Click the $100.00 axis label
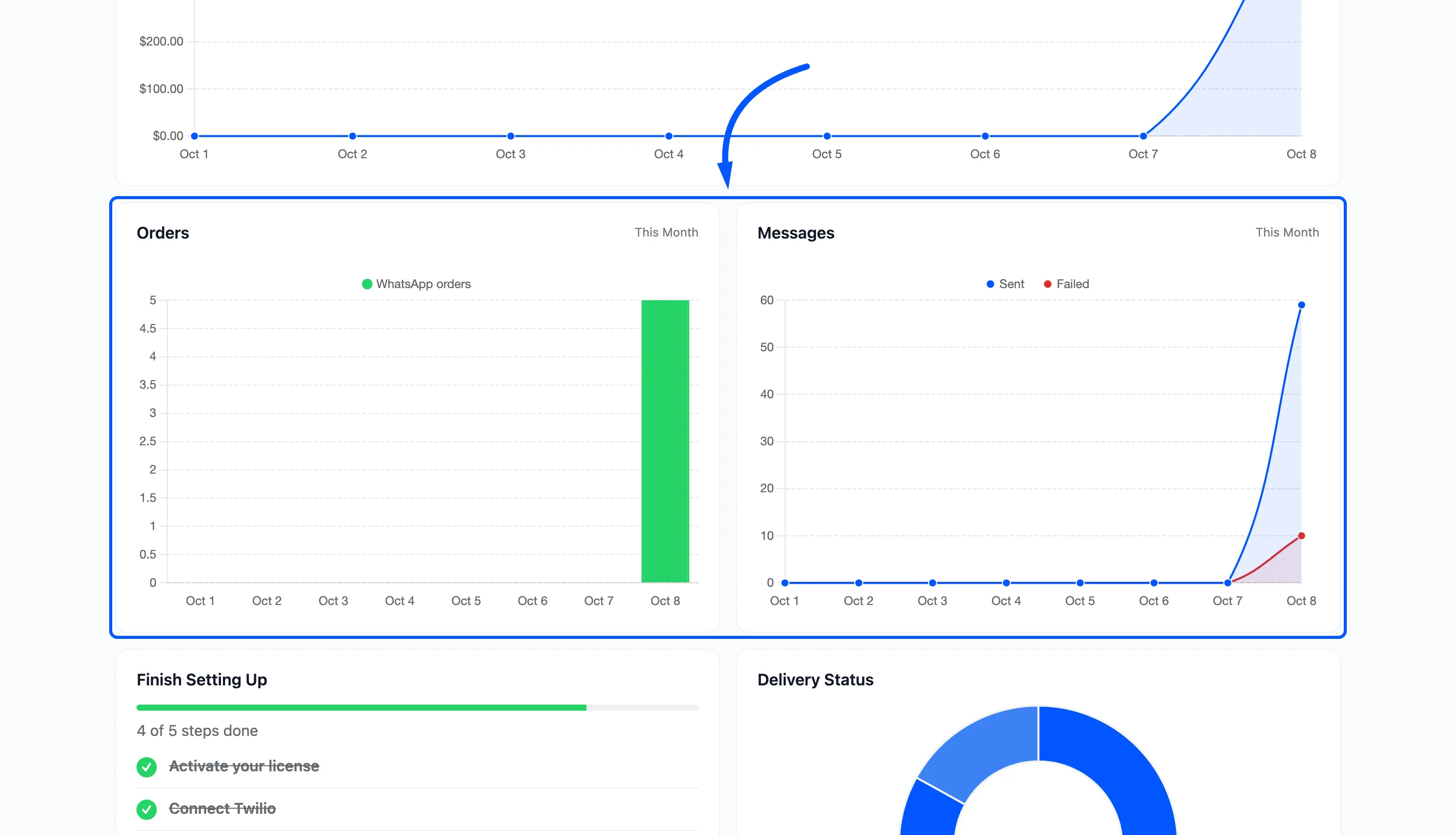The height and width of the screenshot is (835, 1456). tap(161, 89)
